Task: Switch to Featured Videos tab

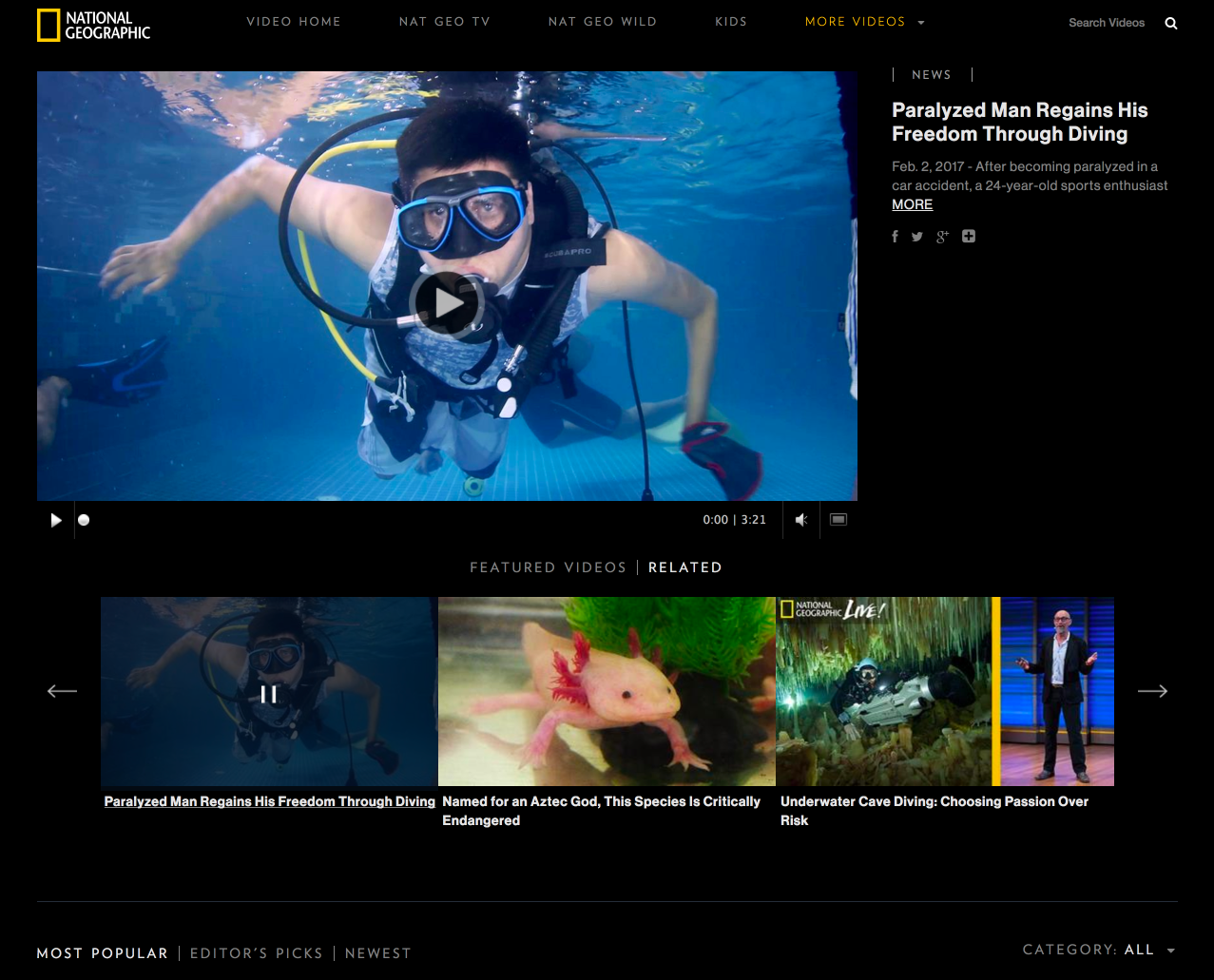Action: [549, 567]
